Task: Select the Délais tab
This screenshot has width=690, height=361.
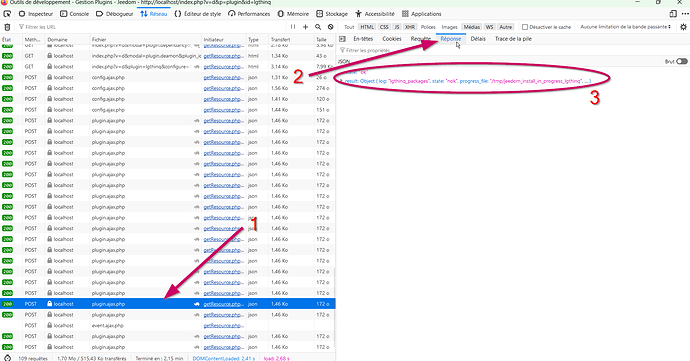Action: [x=478, y=39]
